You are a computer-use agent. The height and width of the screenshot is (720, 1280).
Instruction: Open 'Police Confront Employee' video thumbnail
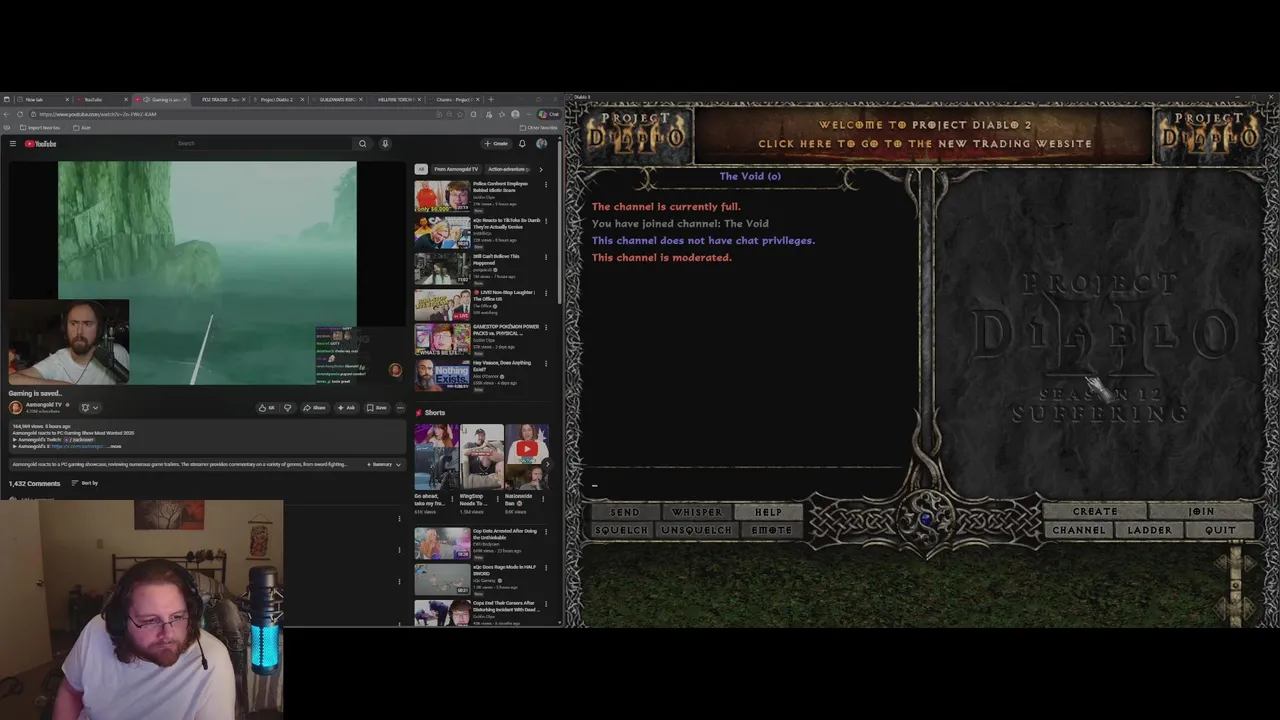[x=442, y=196]
